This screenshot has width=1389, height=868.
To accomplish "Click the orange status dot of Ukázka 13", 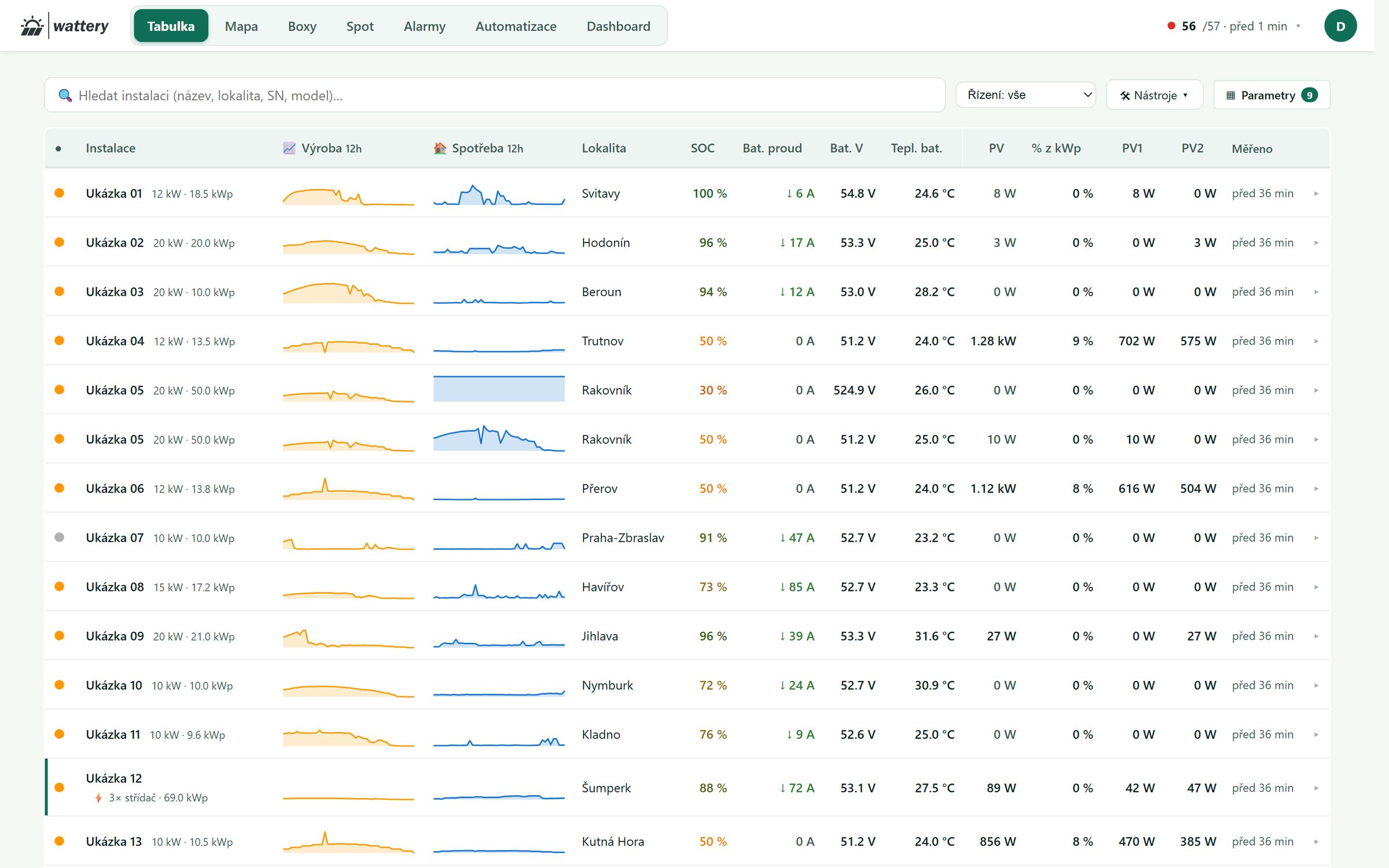I will [59, 841].
